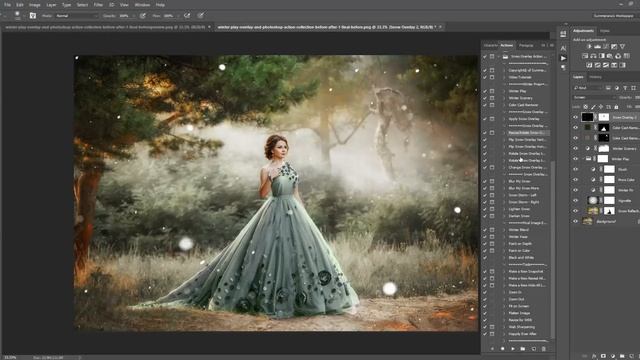Add a Vibrance adjustment

coord(622,47)
